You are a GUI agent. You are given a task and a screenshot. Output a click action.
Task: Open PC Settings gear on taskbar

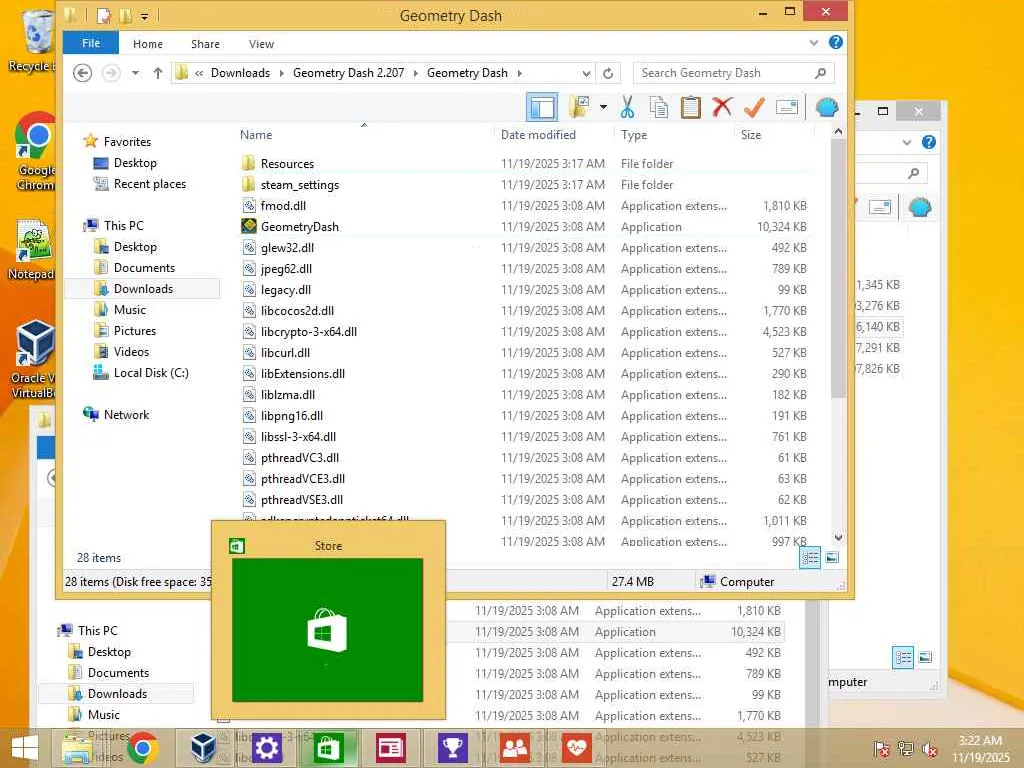coord(266,748)
